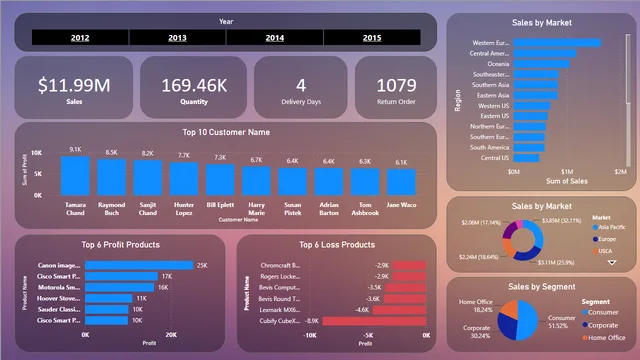Click the Chromcraft -2.9K loss bar
640x360 pixels.
pyautogui.click(x=409, y=265)
